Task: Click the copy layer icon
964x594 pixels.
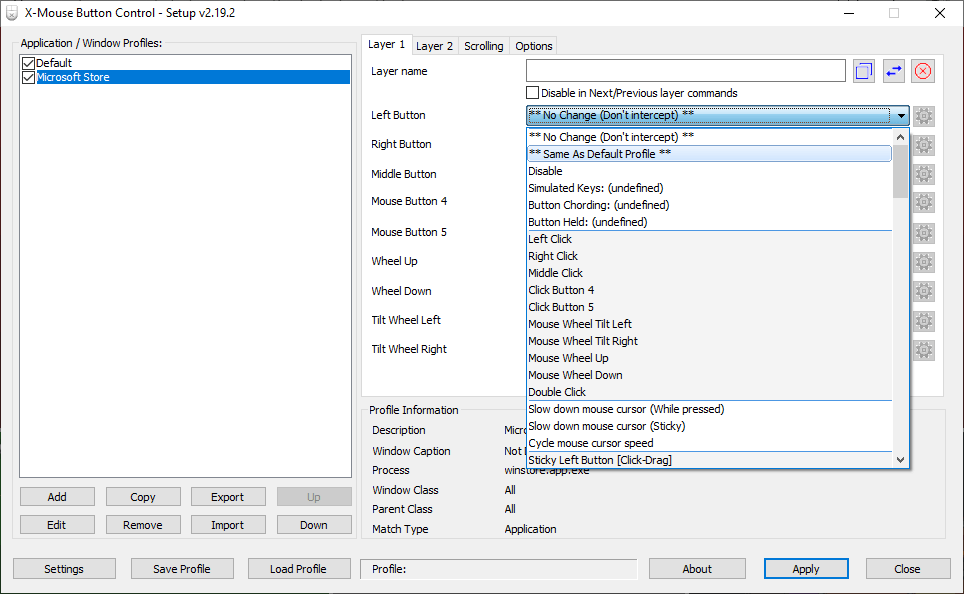Action: (864, 71)
